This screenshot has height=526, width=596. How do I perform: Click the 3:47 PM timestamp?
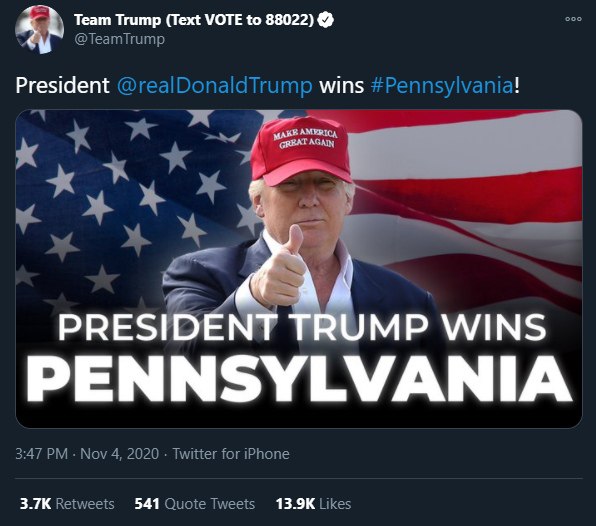[42, 454]
